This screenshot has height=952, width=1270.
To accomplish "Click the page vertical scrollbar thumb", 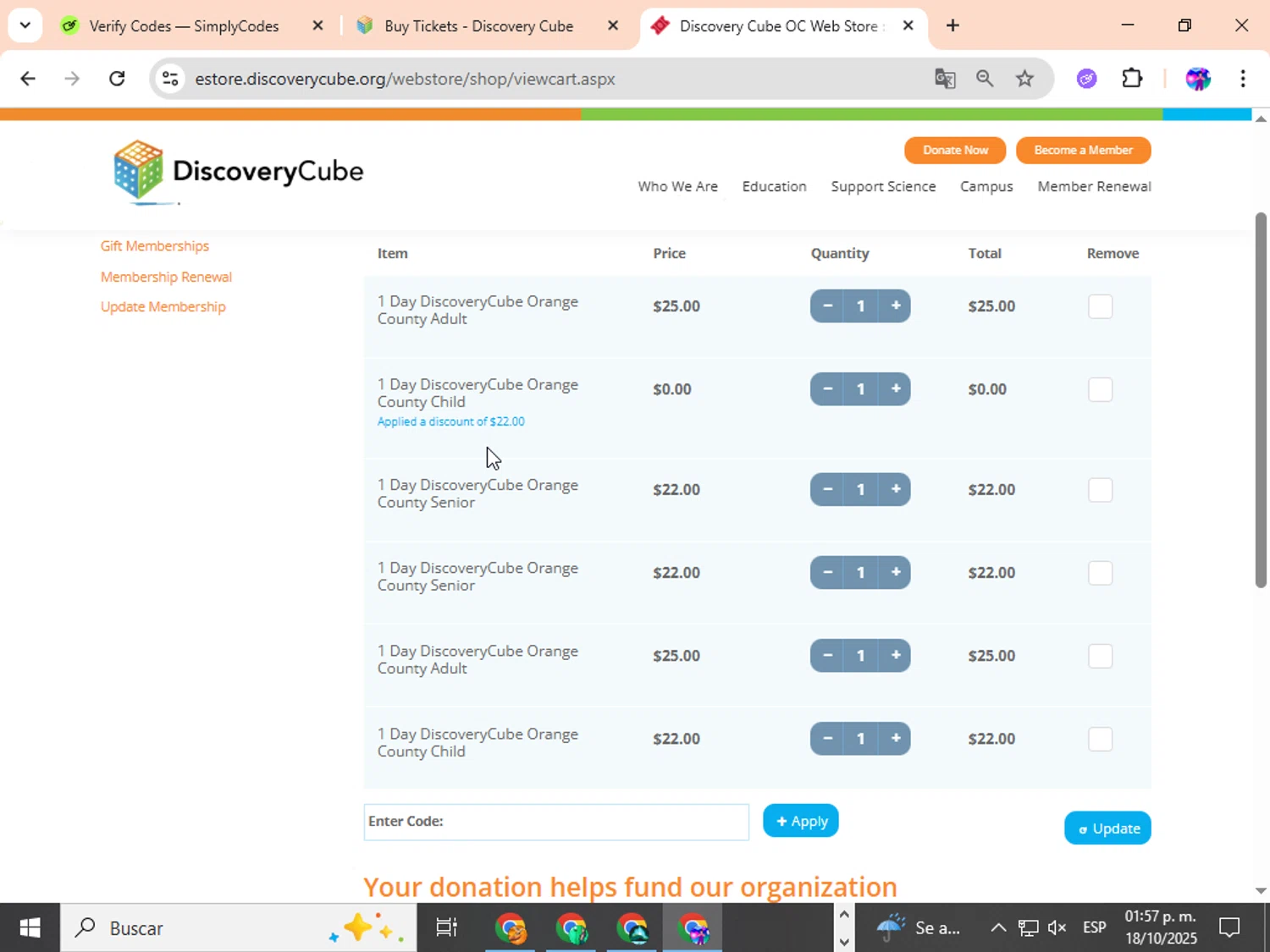I will pos(1261,399).
